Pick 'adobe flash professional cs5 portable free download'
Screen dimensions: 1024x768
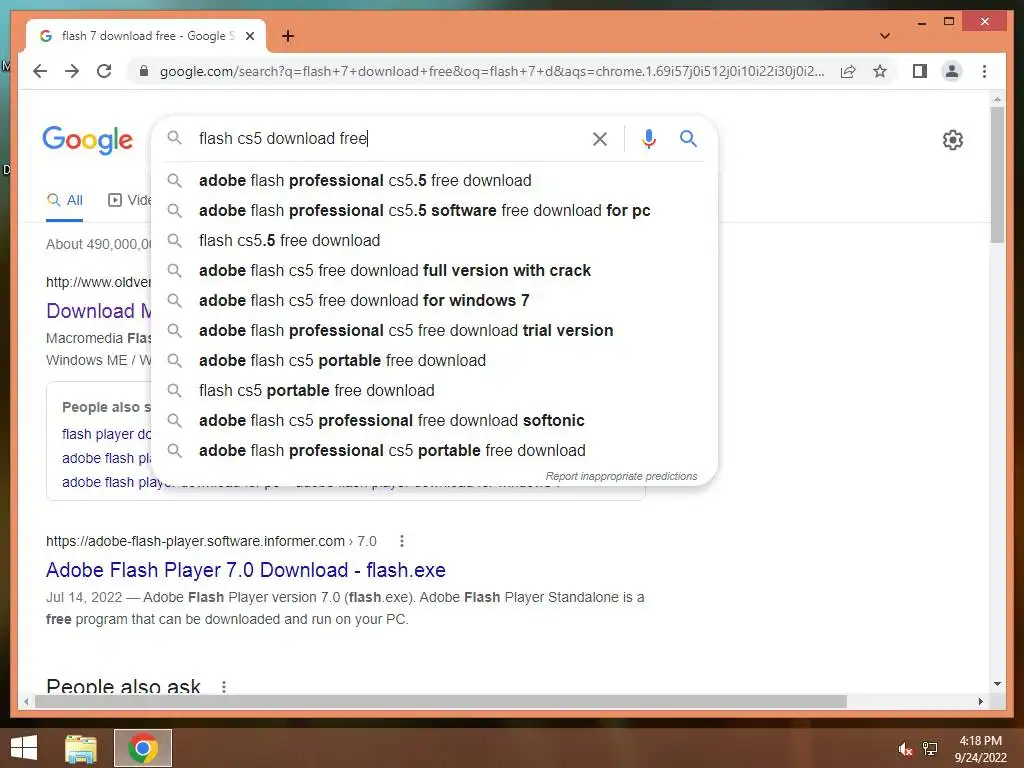point(434,451)
